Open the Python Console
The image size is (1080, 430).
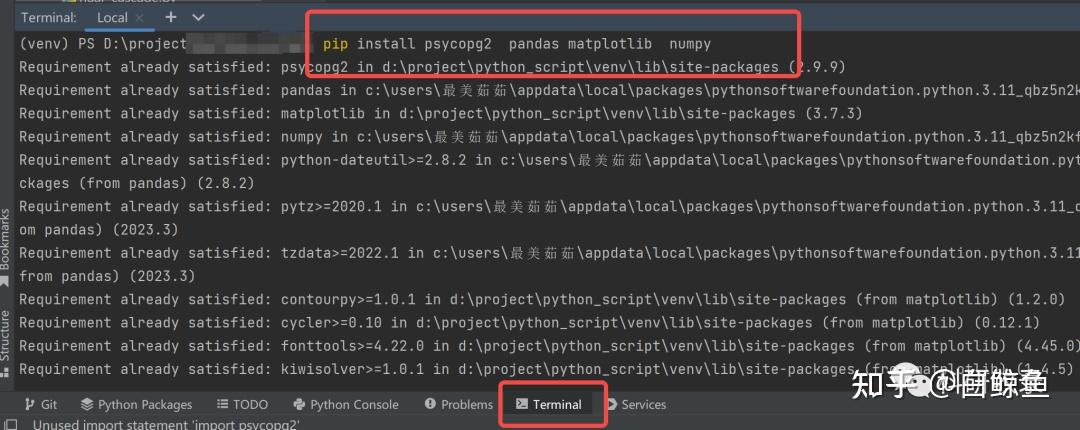tap(346, 404)
